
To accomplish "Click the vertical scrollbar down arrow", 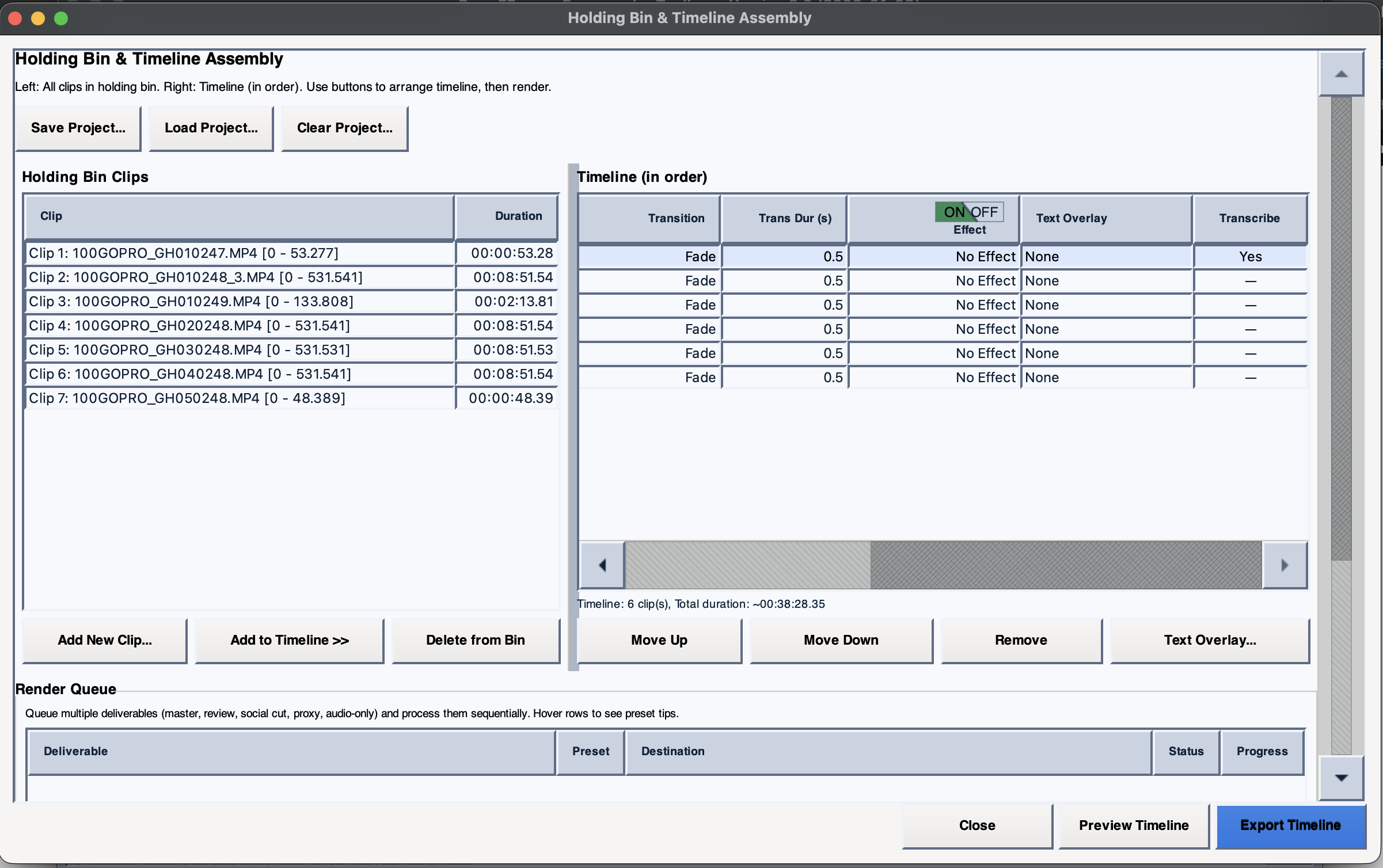I will [x=1341, y=778].
